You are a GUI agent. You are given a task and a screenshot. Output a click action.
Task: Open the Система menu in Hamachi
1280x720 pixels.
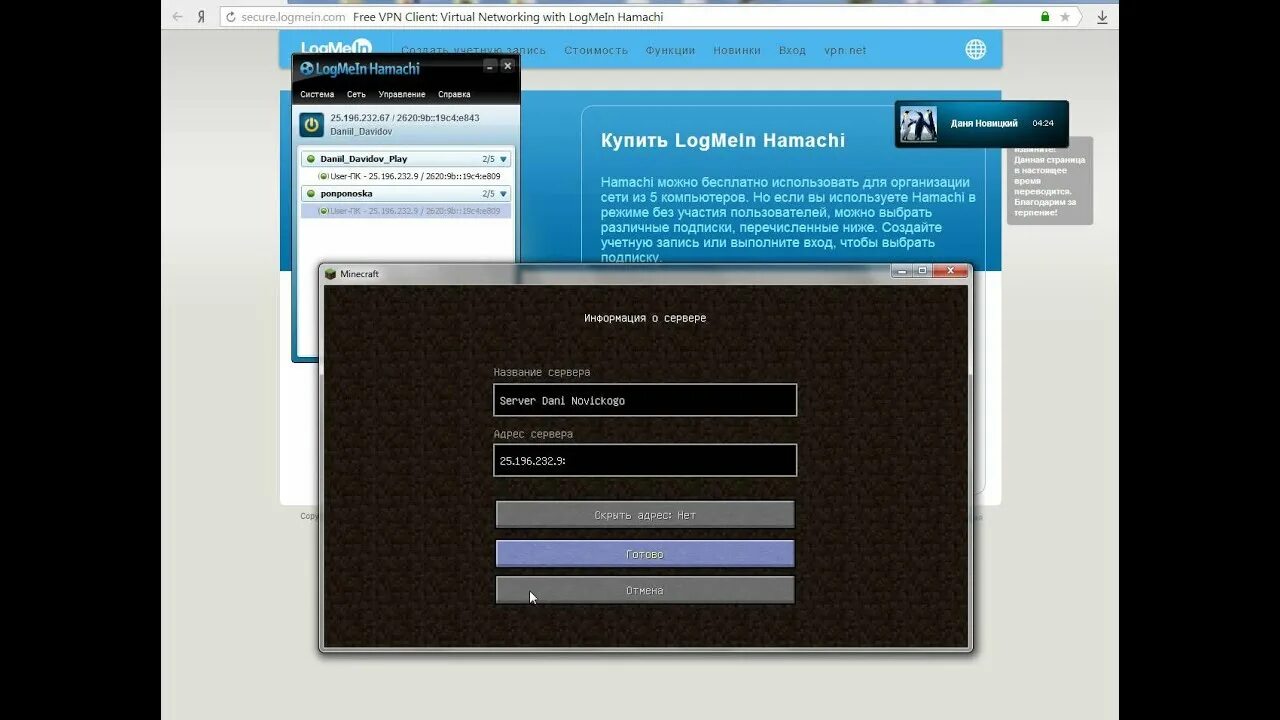click(x=317, y=94)
